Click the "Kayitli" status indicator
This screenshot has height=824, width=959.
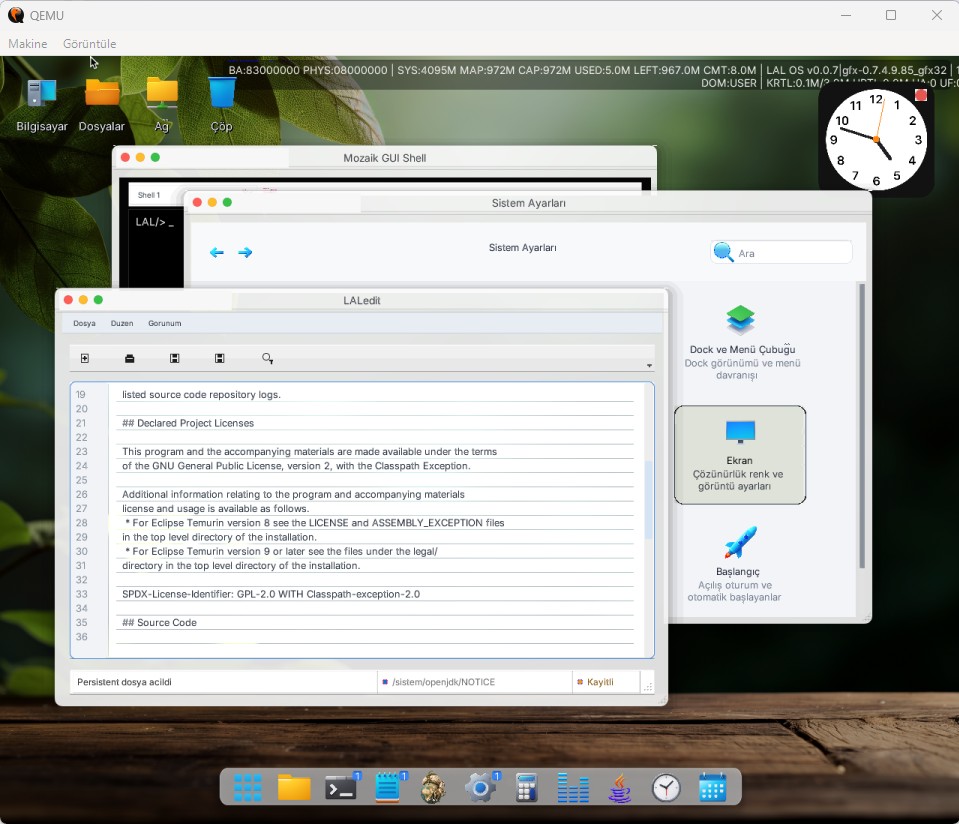600,682
